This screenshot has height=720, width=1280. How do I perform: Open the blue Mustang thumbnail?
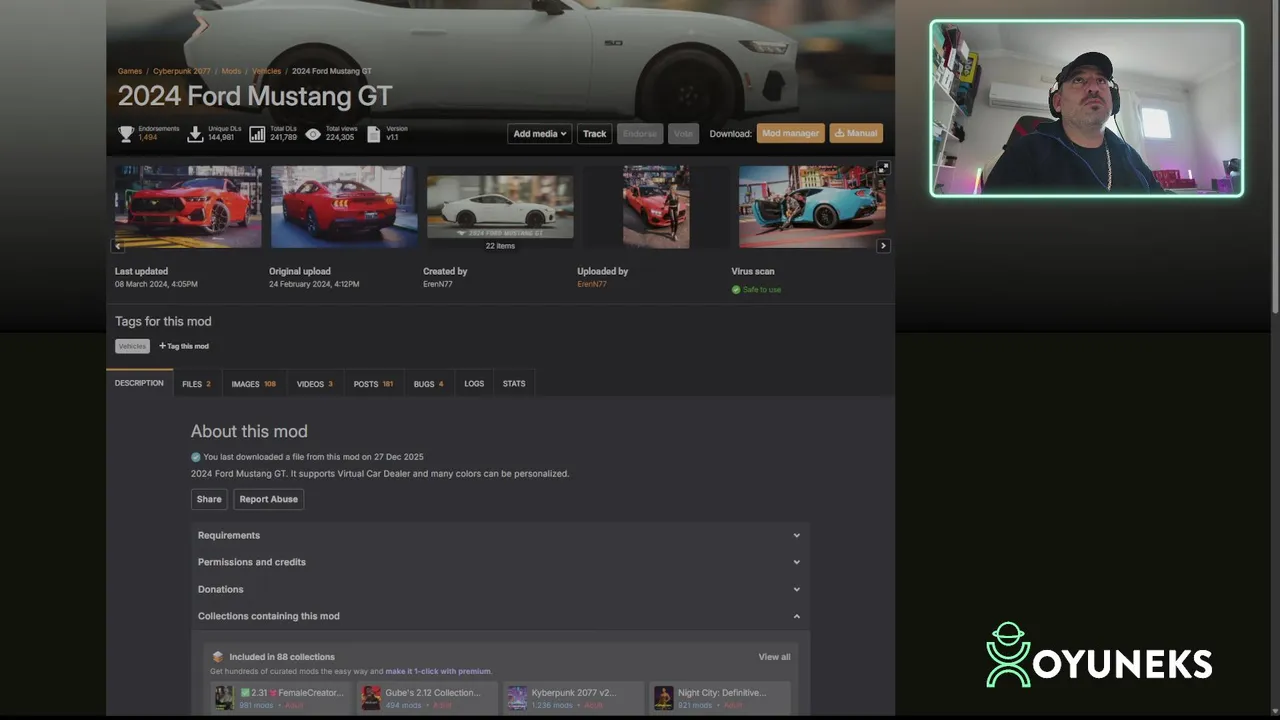coord(812,206)
